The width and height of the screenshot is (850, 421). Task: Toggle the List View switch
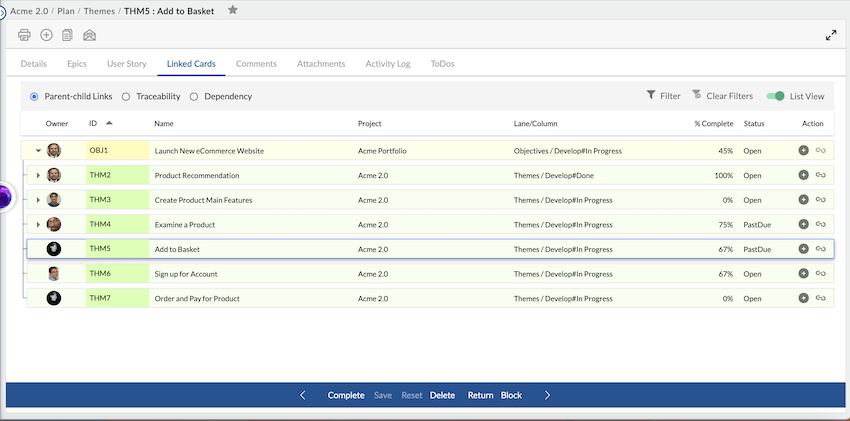pos(775,96)
